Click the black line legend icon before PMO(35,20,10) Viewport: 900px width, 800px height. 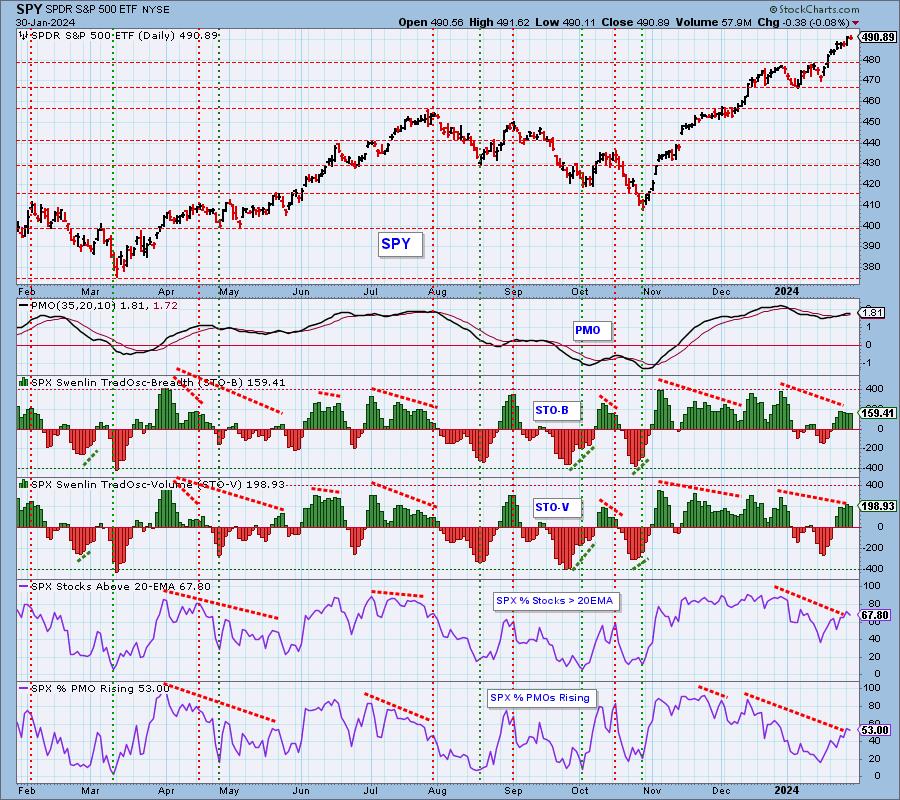(24, 306)
